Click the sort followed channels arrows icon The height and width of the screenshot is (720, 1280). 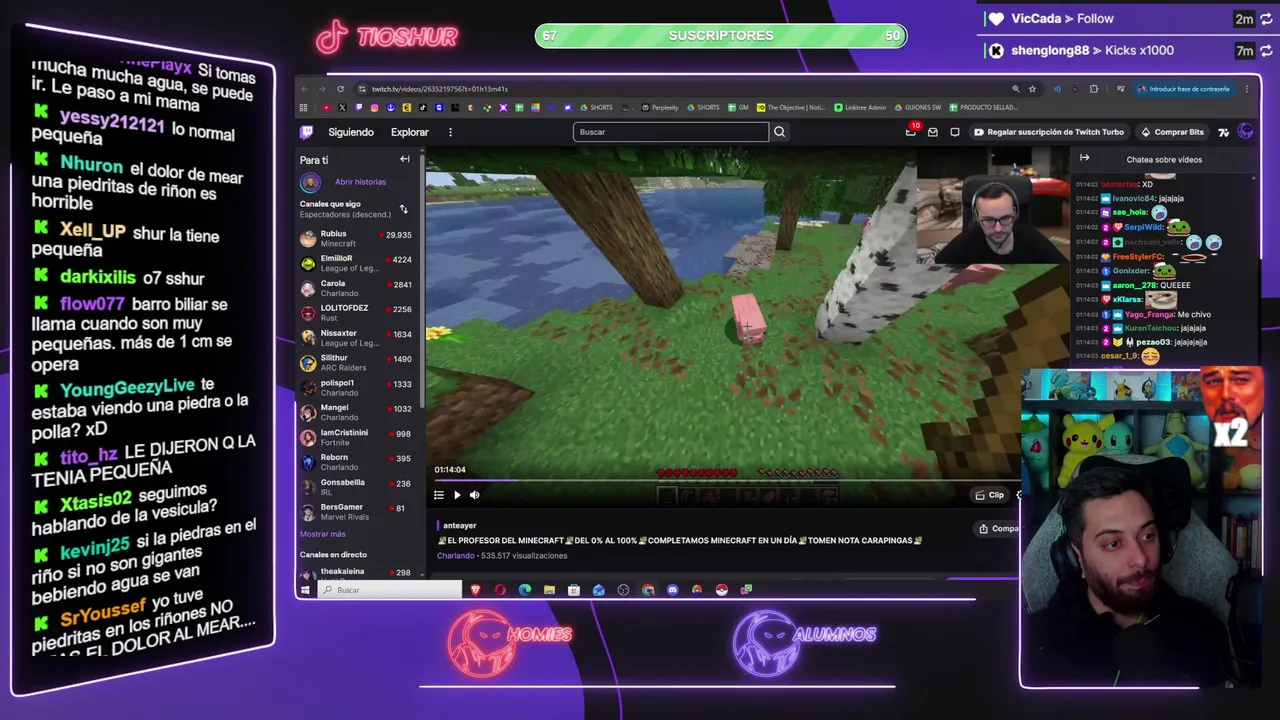(x=404, y=209)
